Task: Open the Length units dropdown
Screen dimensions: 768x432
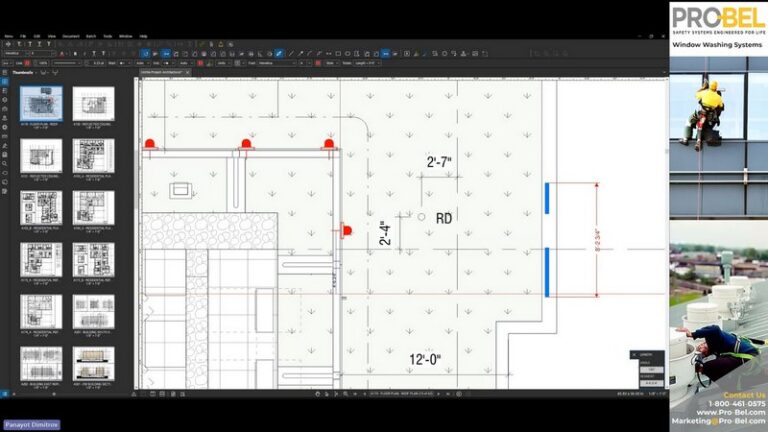Action: pos(367,63)
